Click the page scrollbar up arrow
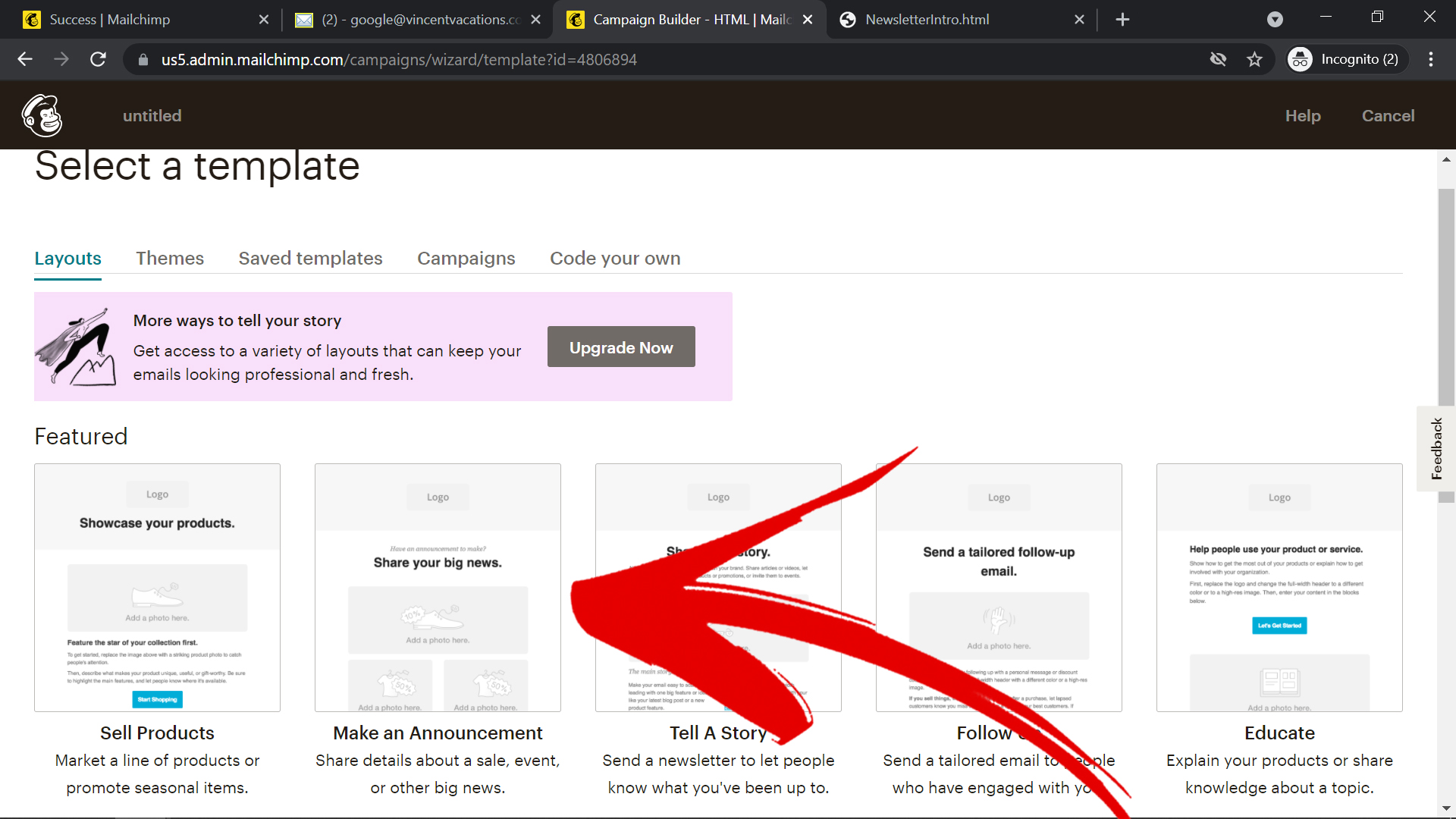The width and height of the screenshot is (1456, 819). click(1446, 159)
